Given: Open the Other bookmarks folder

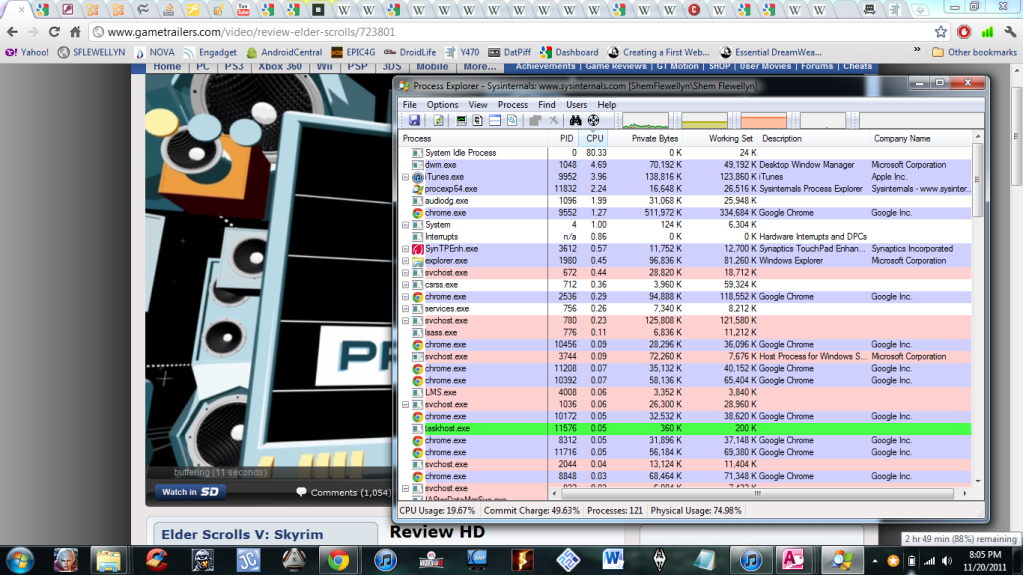Looking at the screenshot, I should pos(975,52).
